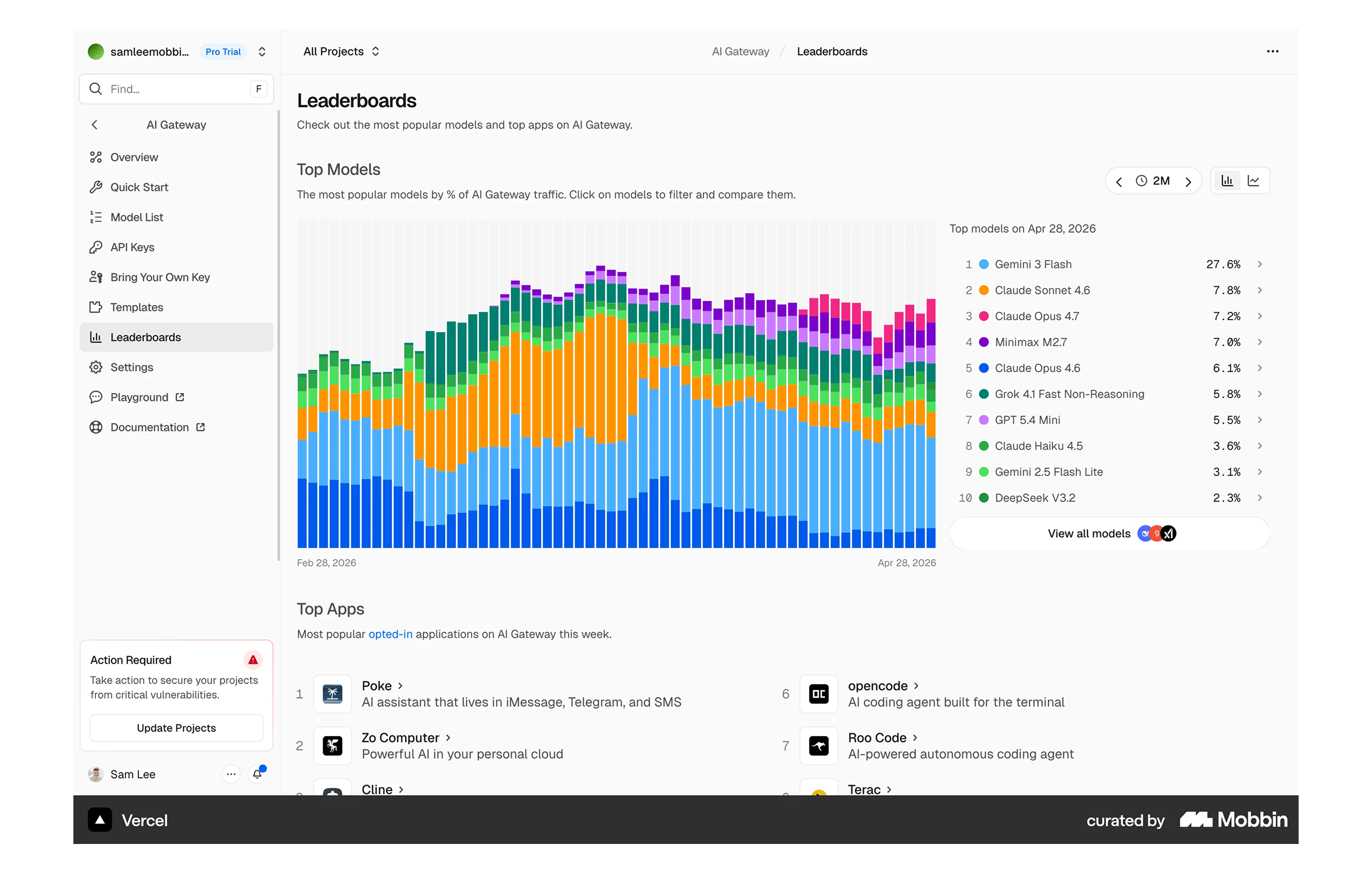Viewport: 1372px width, 874px height.
Task: Go back from AI Gateway sidebar
Action: (x=94, y=124)
